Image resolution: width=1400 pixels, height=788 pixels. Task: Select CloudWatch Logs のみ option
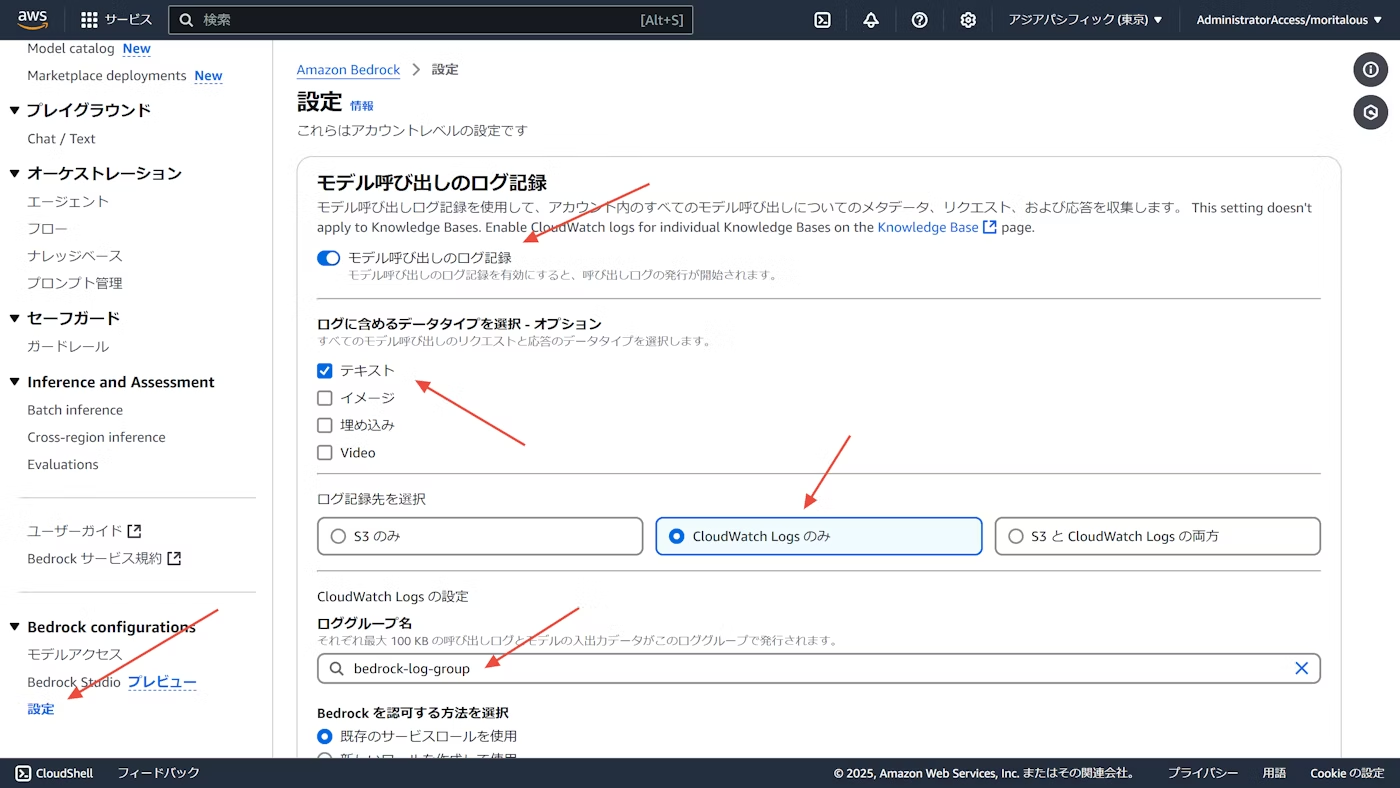tap(819, 536)
